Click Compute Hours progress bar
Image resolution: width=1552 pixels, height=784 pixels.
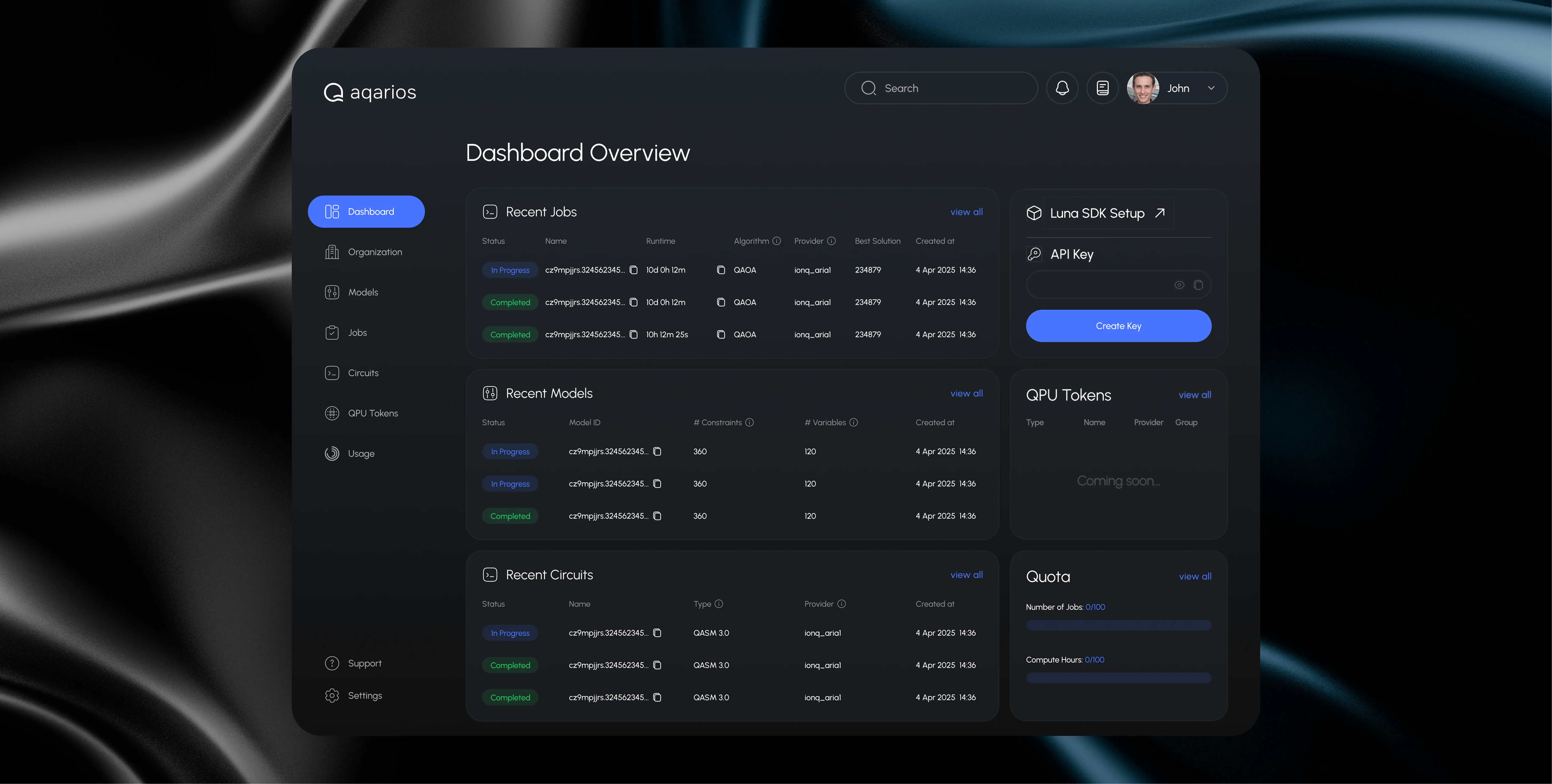1118,678
